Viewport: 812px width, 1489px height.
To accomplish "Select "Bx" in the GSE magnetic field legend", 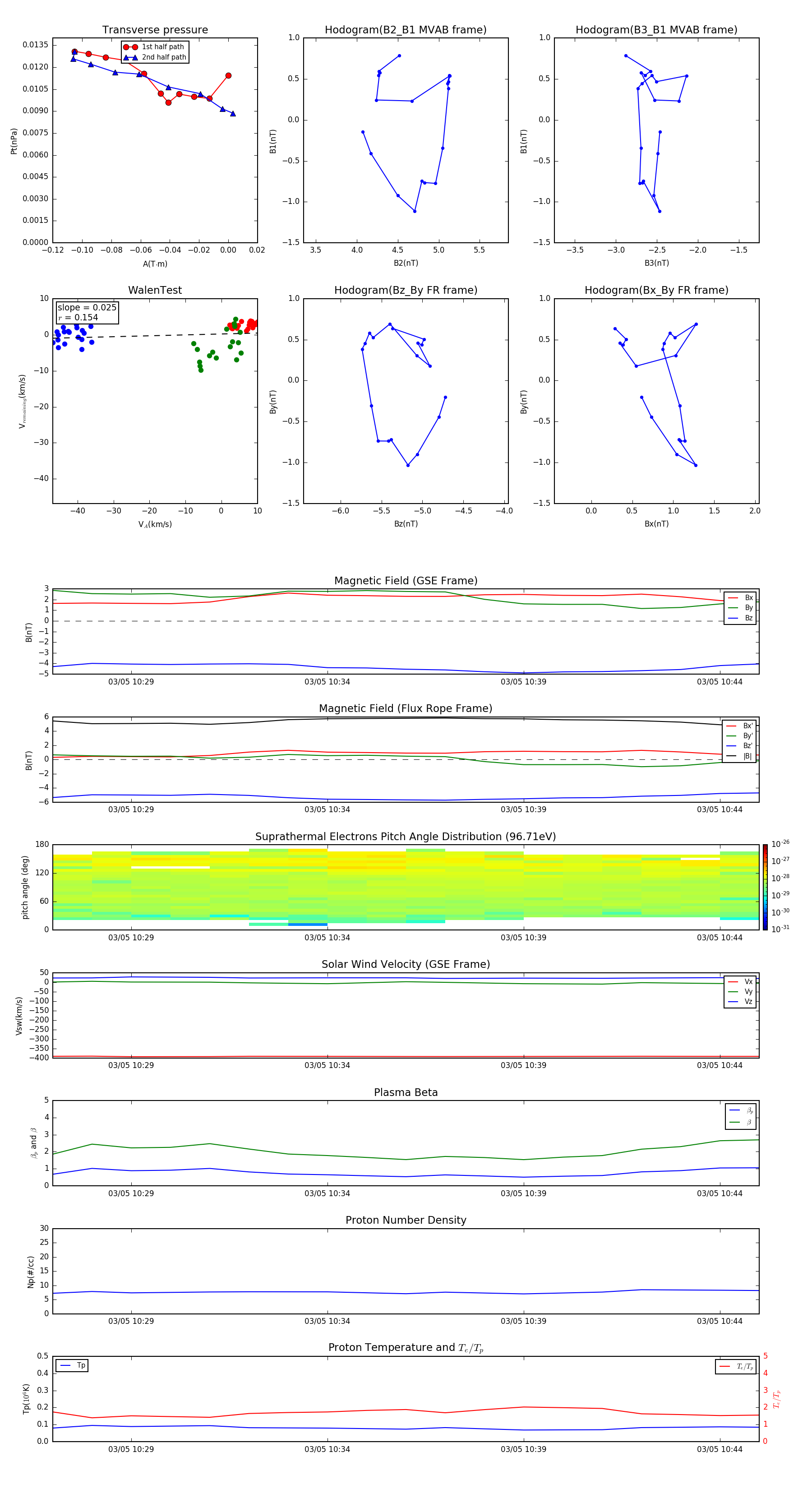I will [741, 598].
